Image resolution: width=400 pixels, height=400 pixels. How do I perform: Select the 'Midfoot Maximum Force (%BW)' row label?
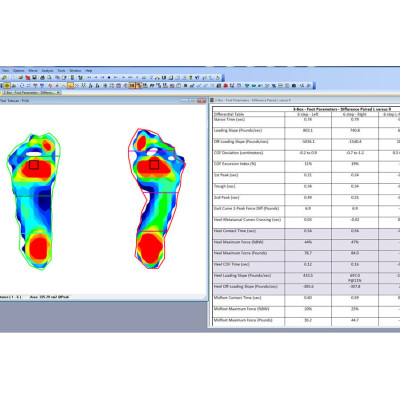[x=241, y=309]
